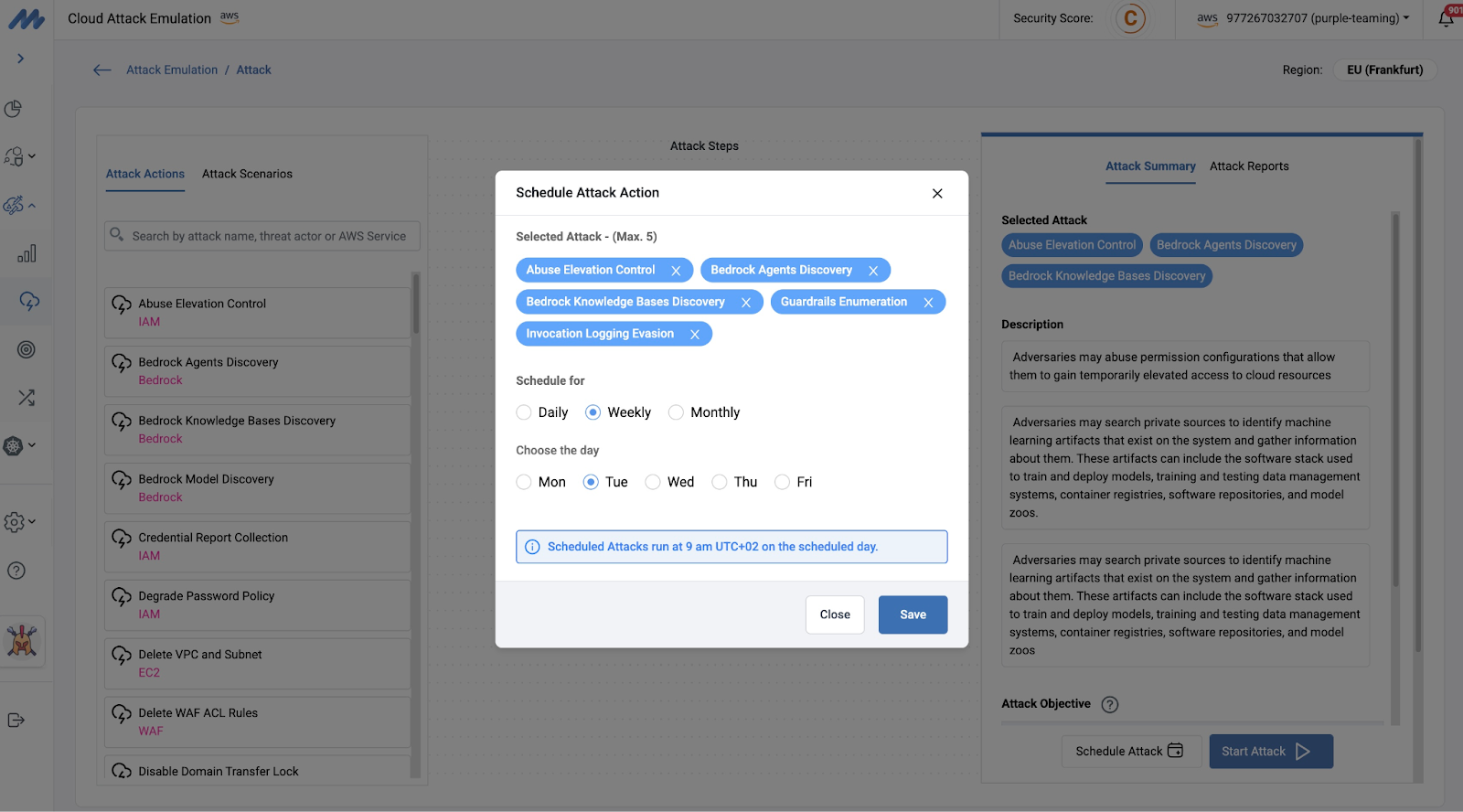The image size is (1463, 812).
Task: Expand the sidebar with the chevron arrow
Action: tap(20, 59)
